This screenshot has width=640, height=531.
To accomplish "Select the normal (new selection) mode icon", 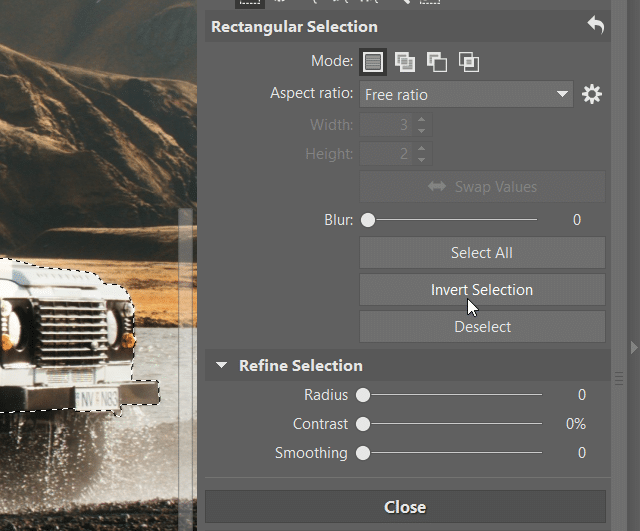I will click(x=373, y=62).
